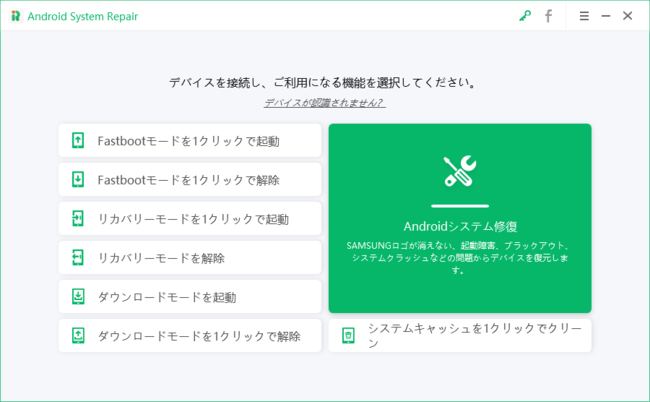Click the wrench and screwdriver repair icon
This screenshot has width=650, height=402.
coord(460,171)
